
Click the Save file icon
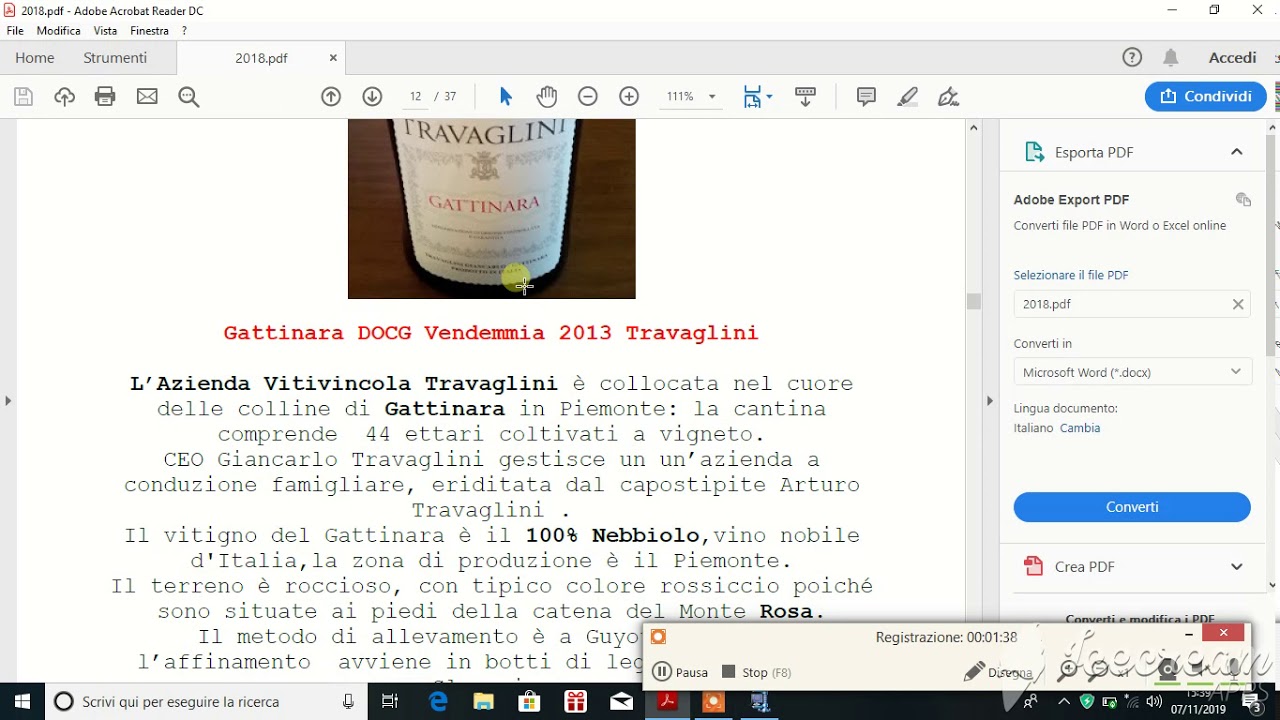point(23,97)
